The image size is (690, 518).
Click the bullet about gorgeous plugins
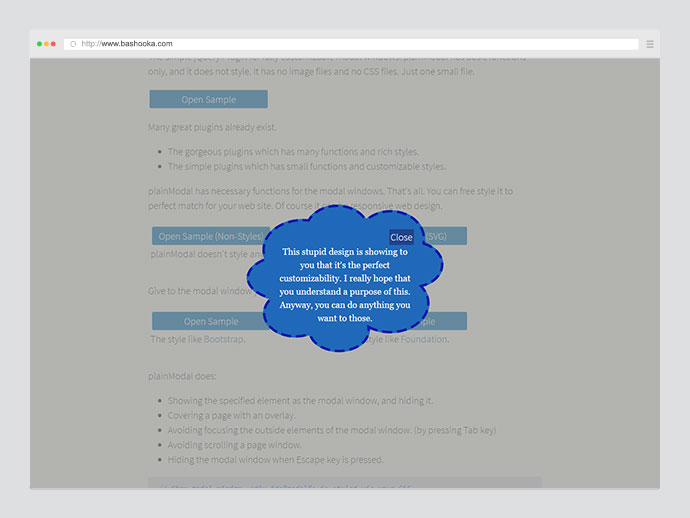[x=293, y=152]
